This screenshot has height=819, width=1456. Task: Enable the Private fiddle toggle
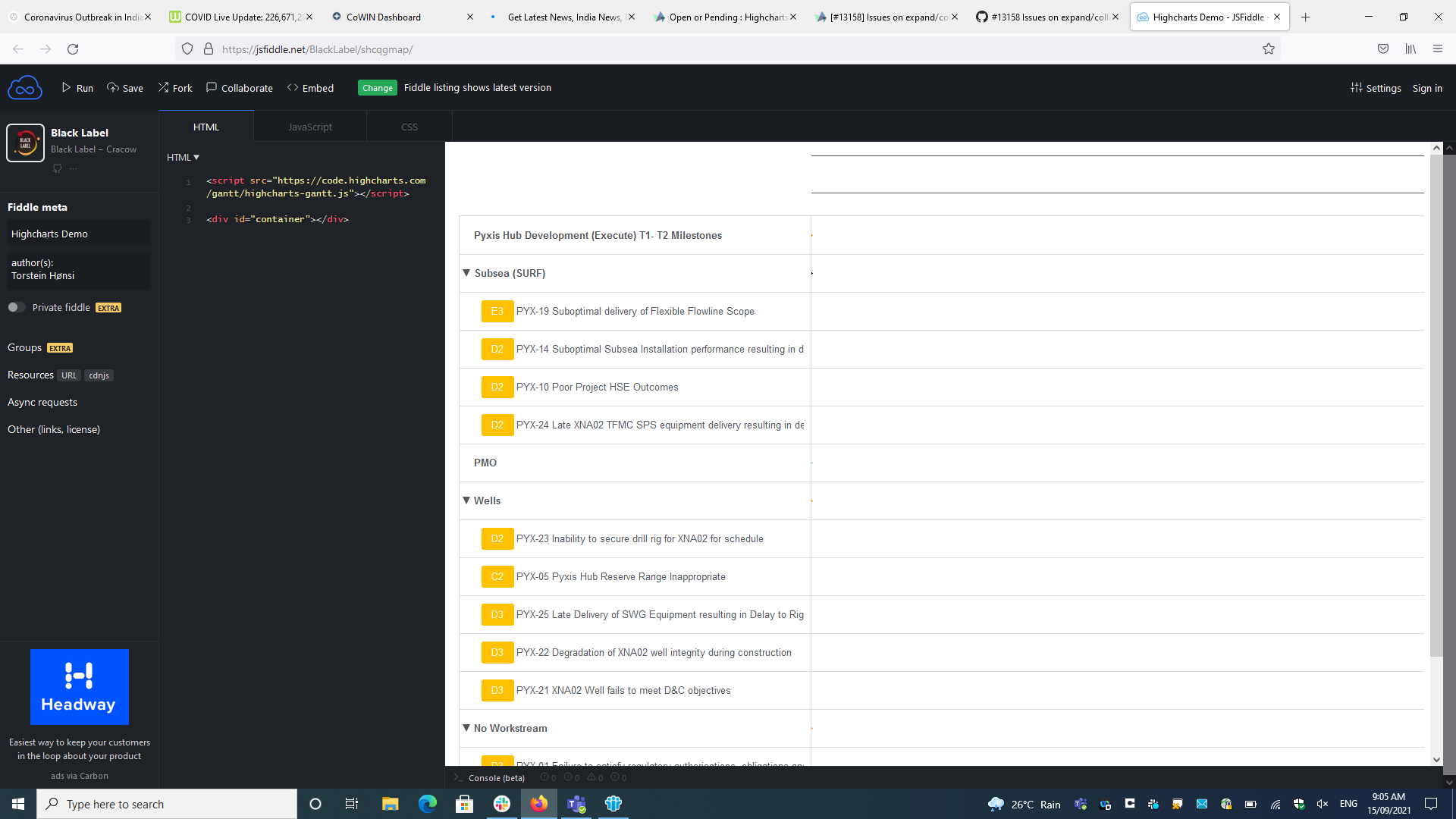[15, 307]
